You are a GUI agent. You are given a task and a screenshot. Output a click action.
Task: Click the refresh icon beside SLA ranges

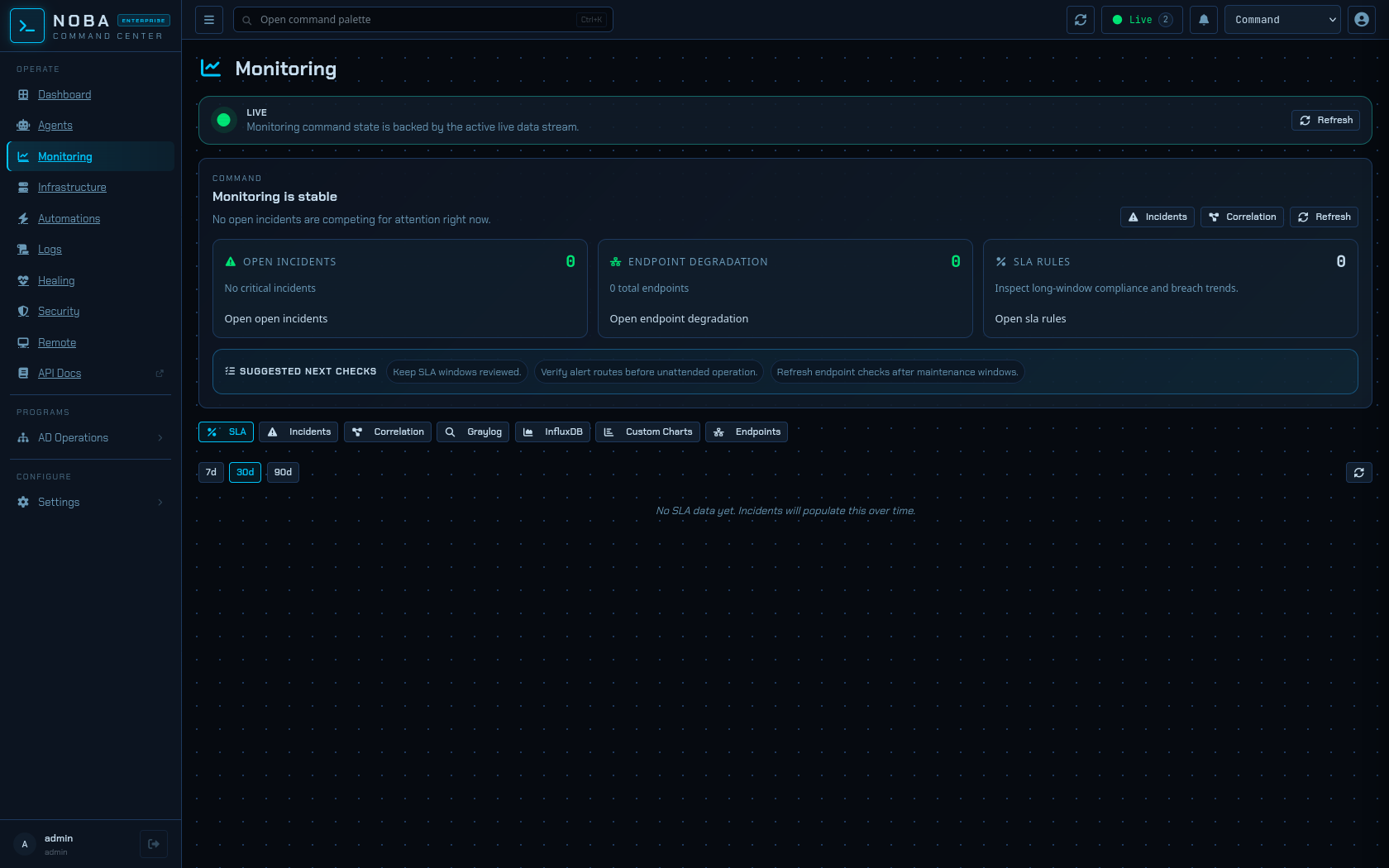[1359, 473]
